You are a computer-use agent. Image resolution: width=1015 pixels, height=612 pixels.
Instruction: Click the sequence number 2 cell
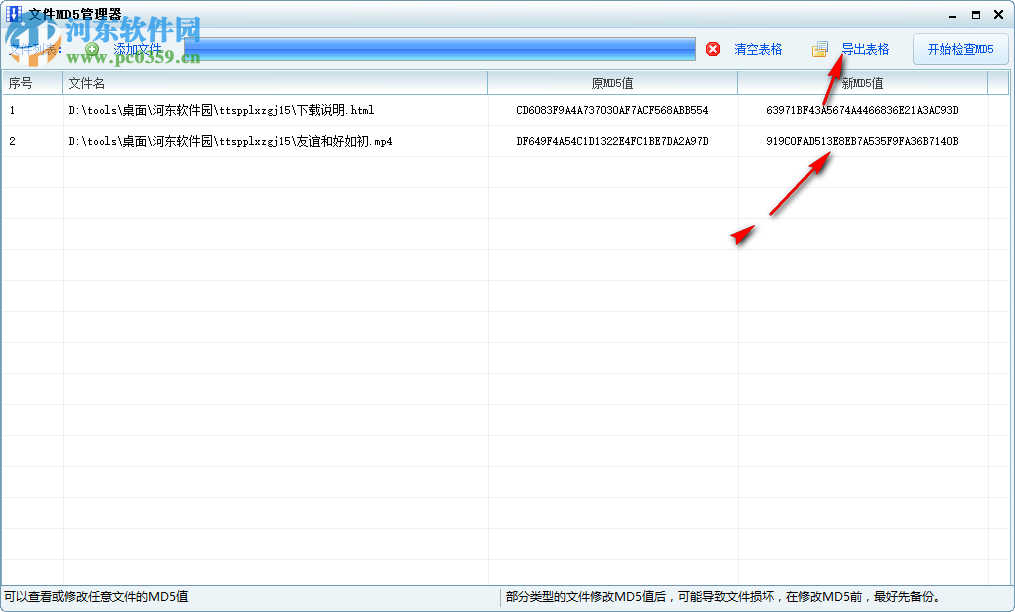point(32,141)
